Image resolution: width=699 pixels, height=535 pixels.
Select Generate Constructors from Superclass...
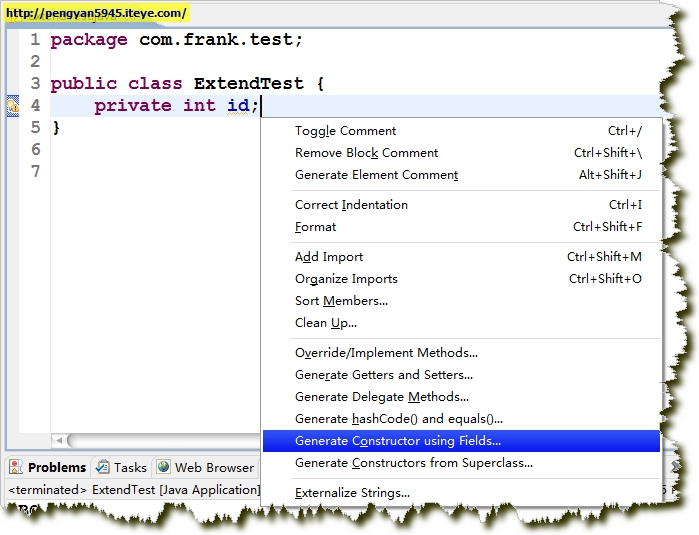coord(461,463)
